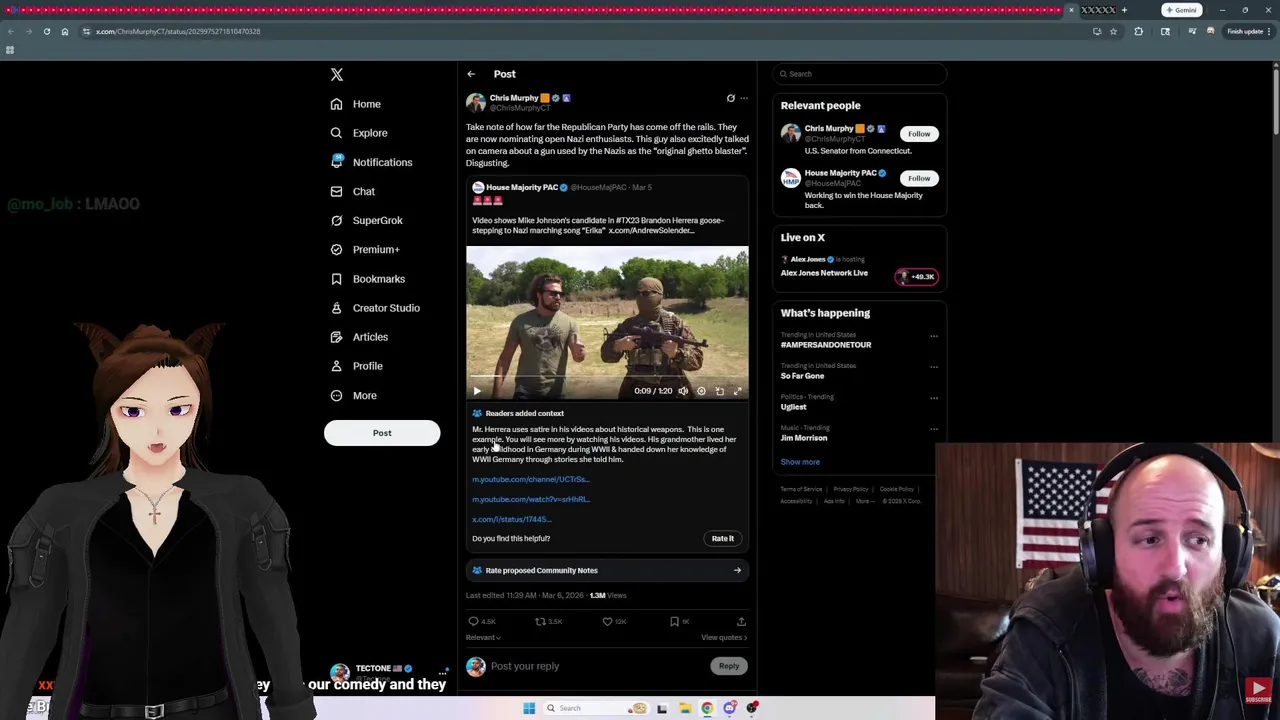
Task: Click the Profile icon in the sidebar
Action: [x=336, y=366]
